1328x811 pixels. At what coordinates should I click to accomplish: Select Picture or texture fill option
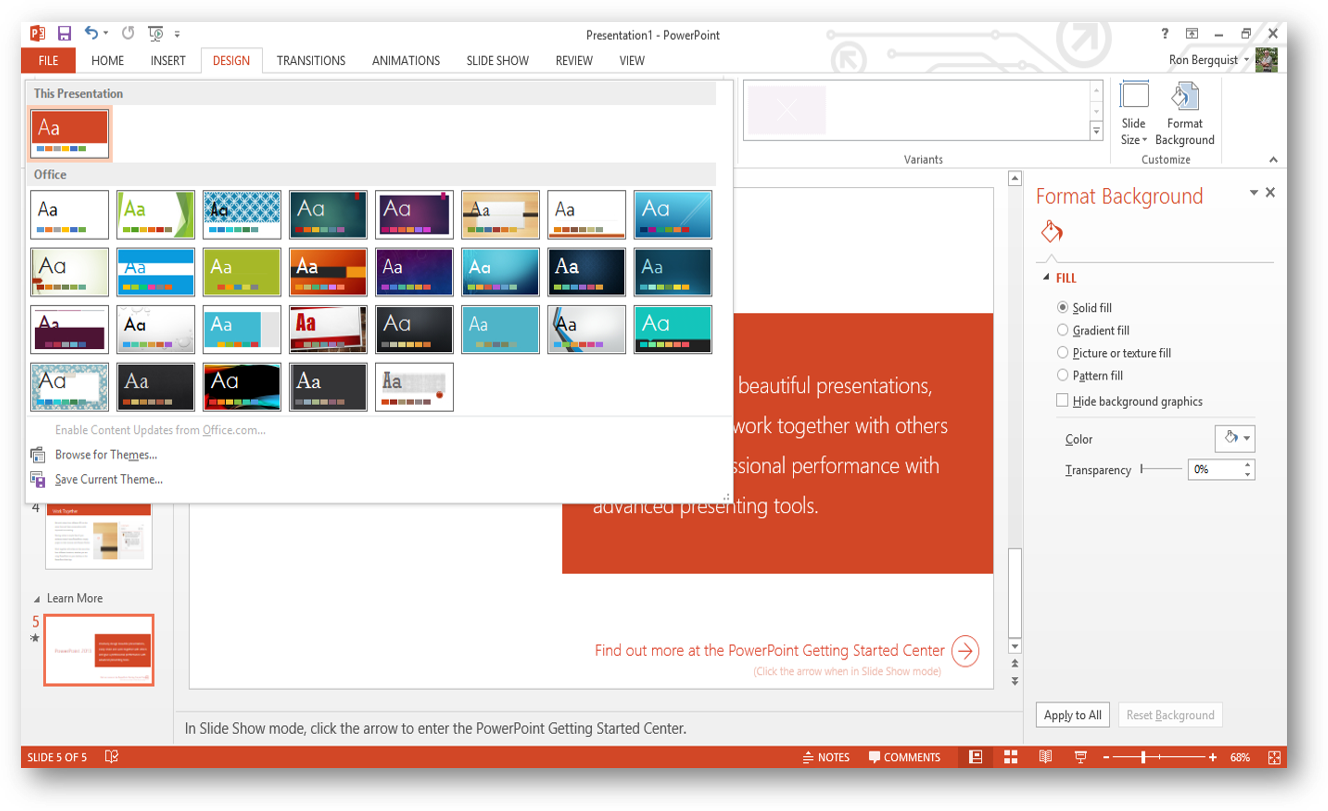(x=1114, y=353)
